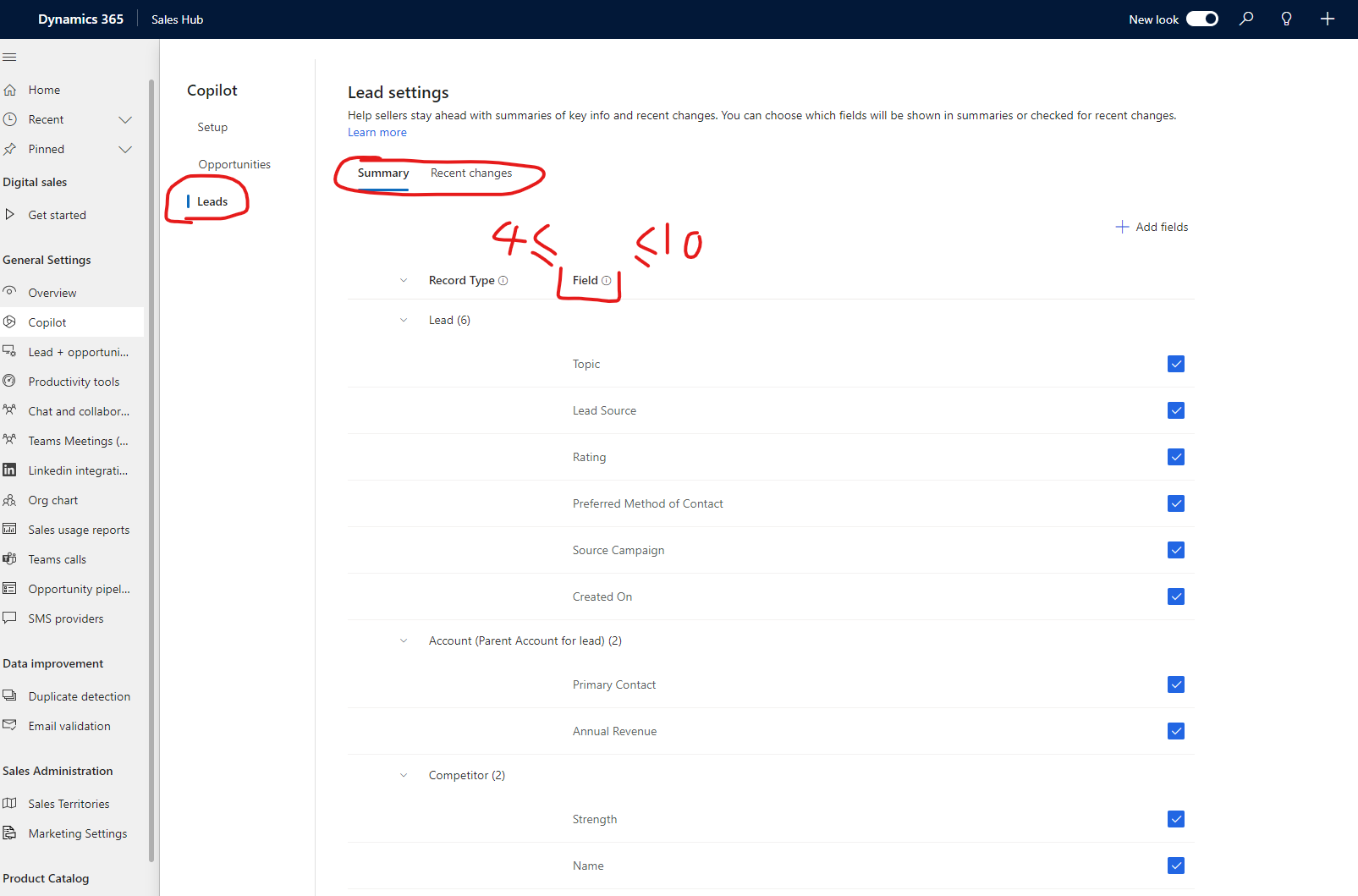Uncheck the Strength field checkbox
The height and width of the screenshot is (896, 1358).
click(1176, 819)
